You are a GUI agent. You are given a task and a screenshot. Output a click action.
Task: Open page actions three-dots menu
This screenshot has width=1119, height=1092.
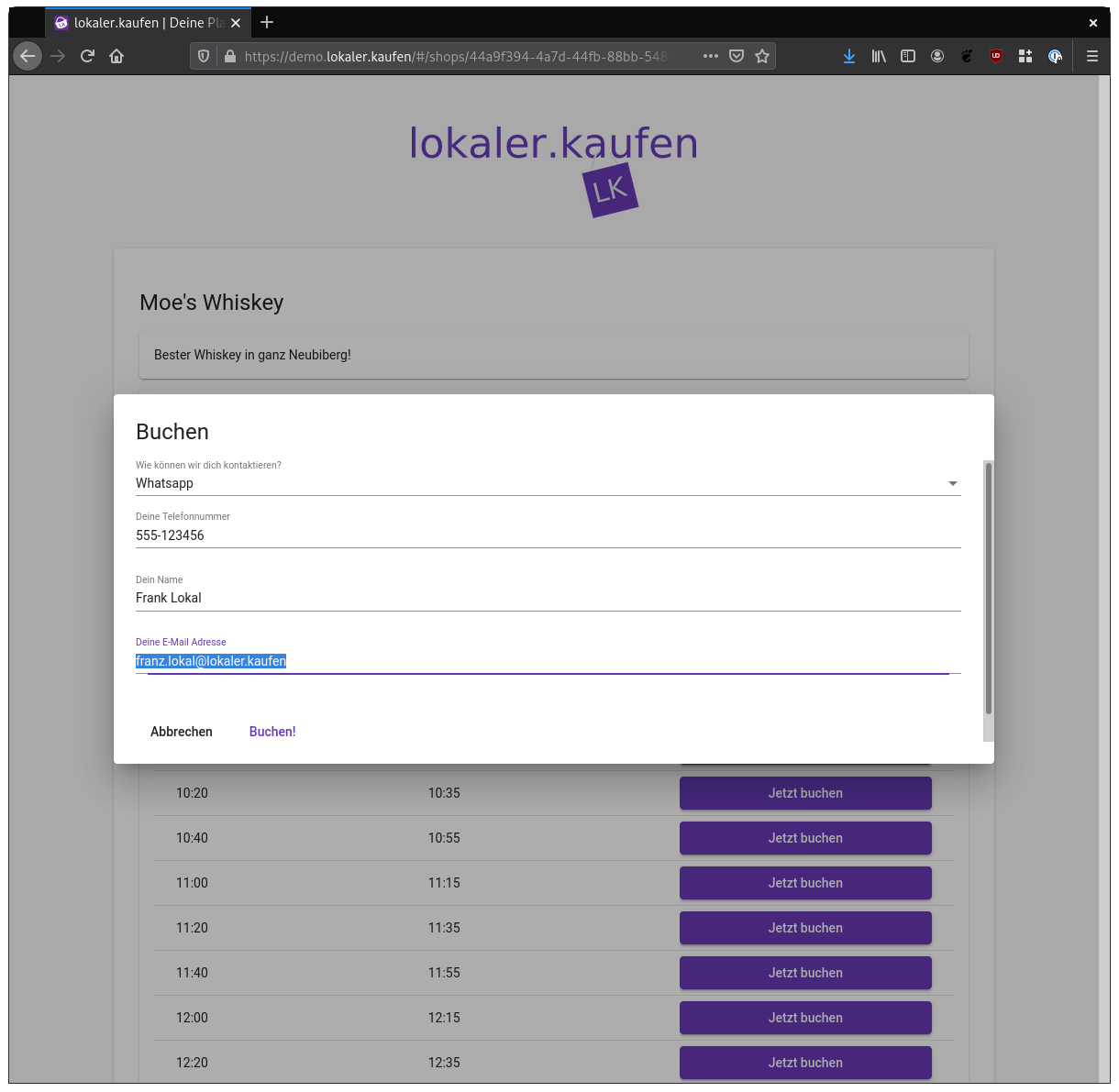[711, 56]
